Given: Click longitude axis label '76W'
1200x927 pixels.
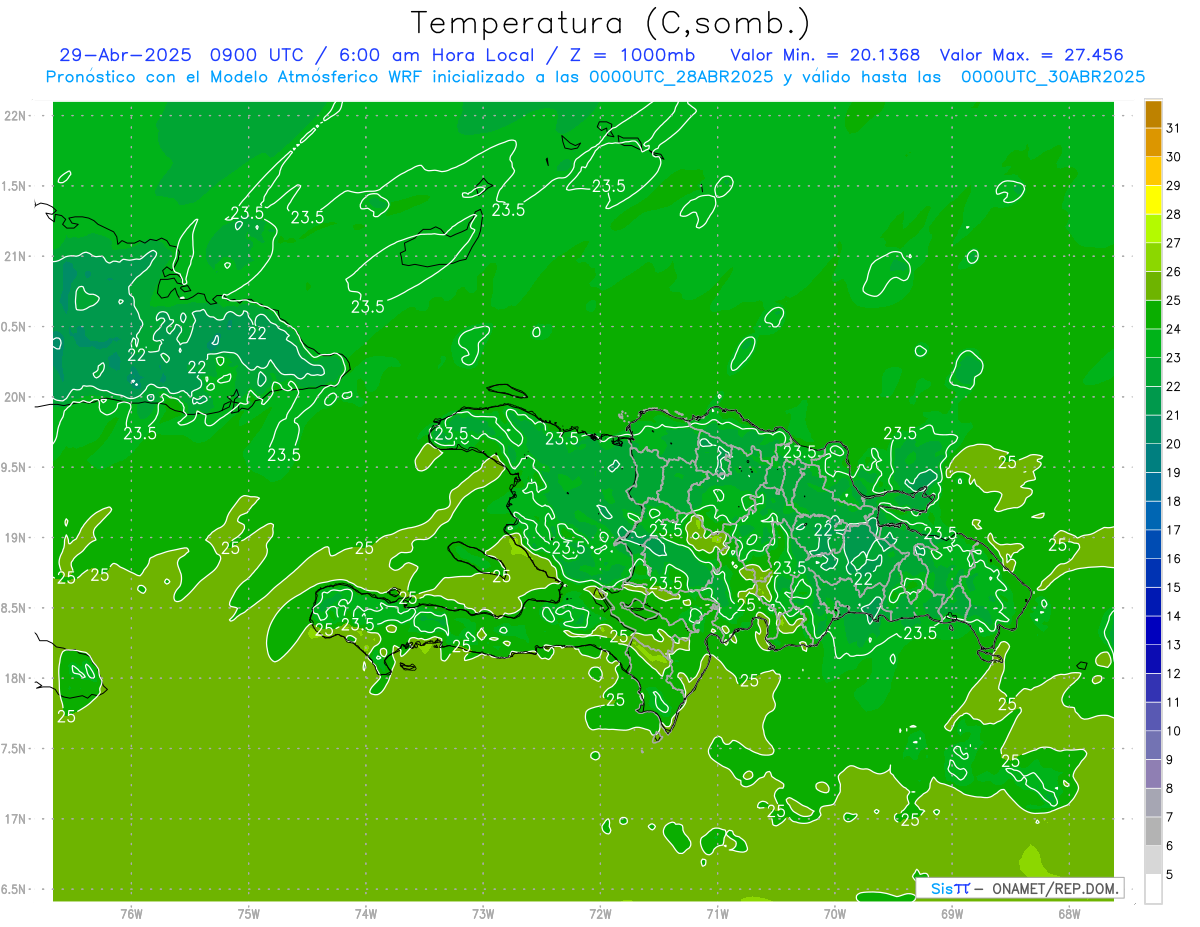Looking at the screenshot, I should click(132, 913).
